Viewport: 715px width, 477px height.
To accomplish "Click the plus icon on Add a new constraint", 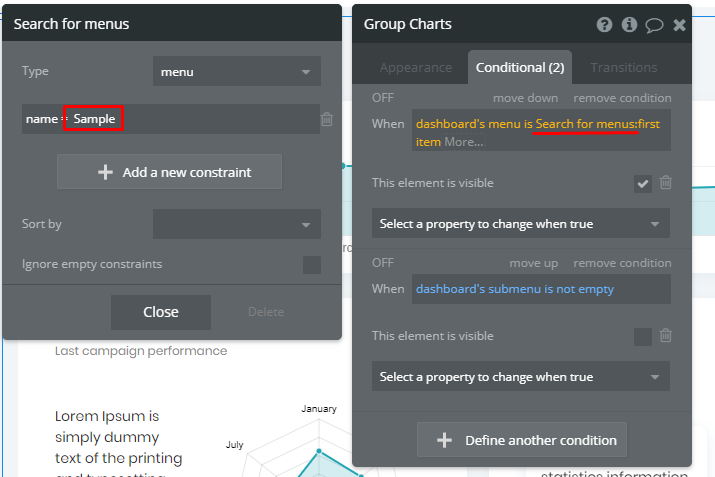I will pos(105,172).
